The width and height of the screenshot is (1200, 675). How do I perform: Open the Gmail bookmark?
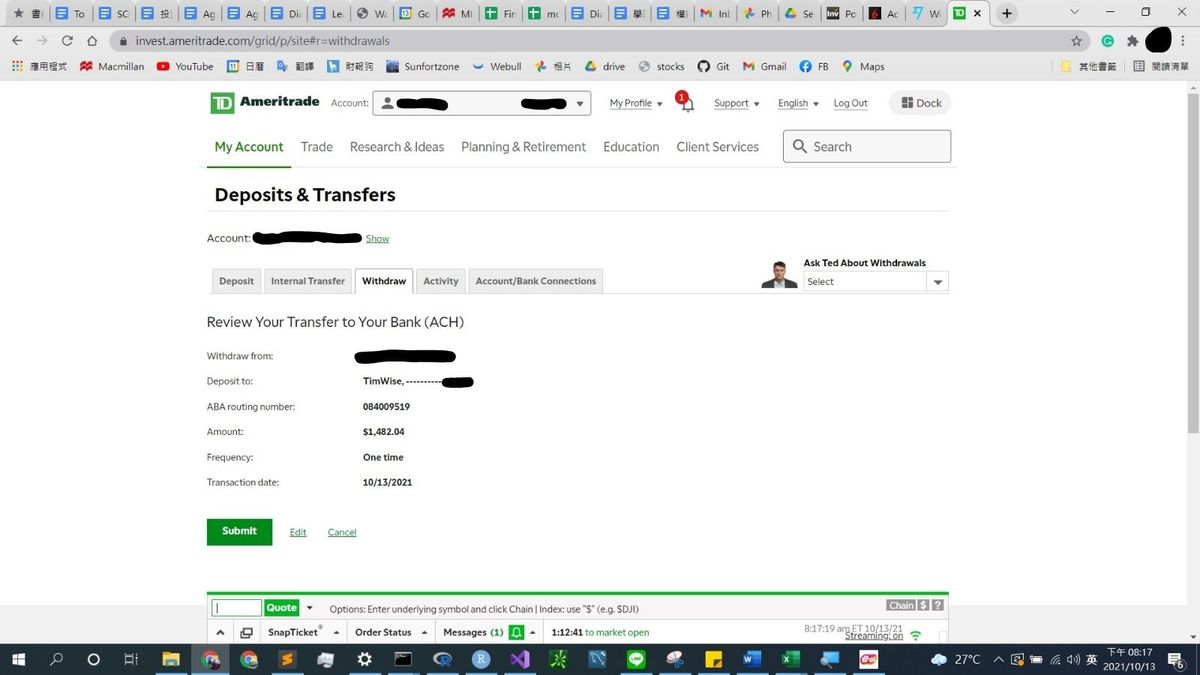(765, 66)
